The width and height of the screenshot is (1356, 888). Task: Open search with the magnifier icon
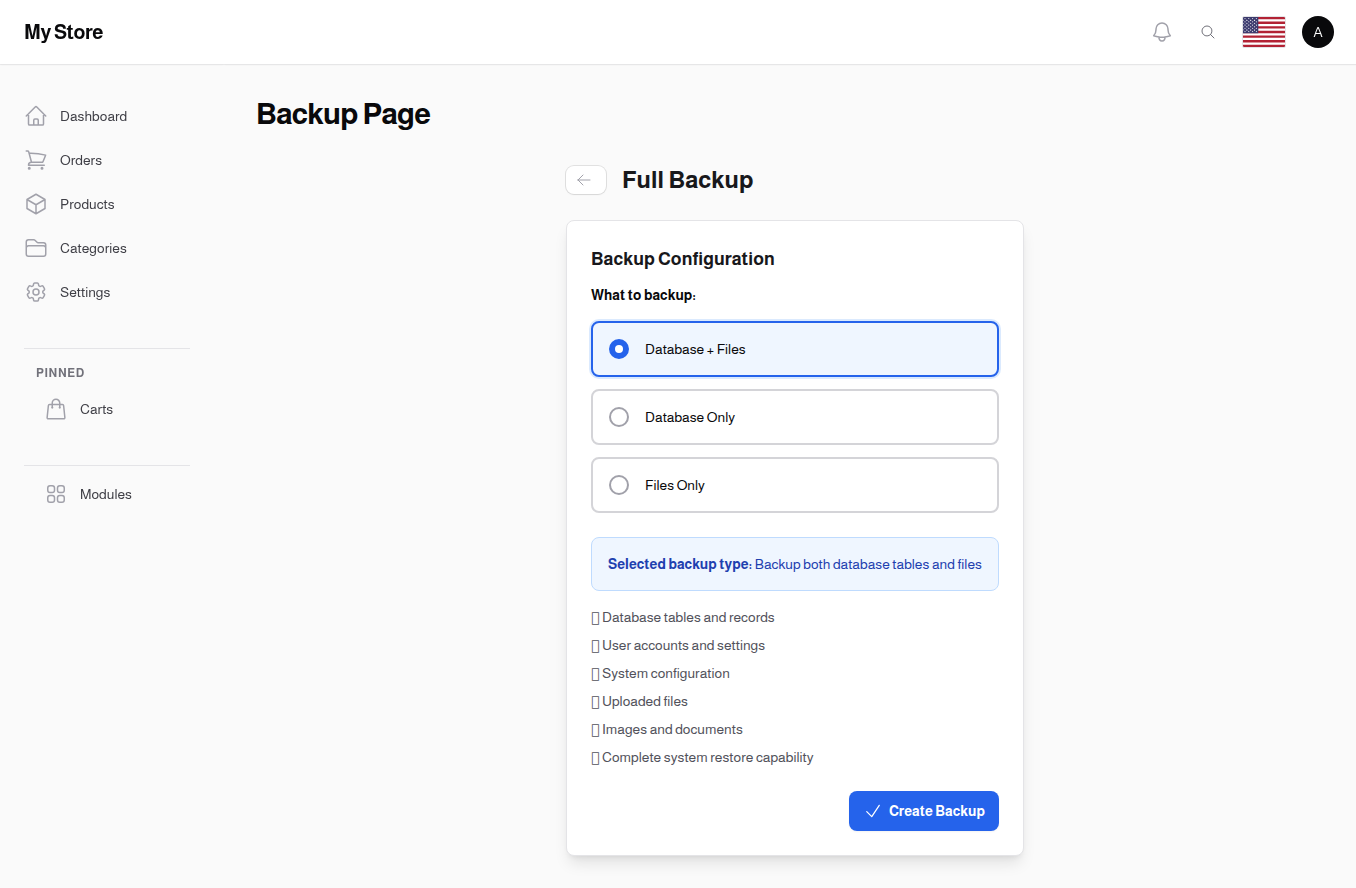(x=1208, y=31)
